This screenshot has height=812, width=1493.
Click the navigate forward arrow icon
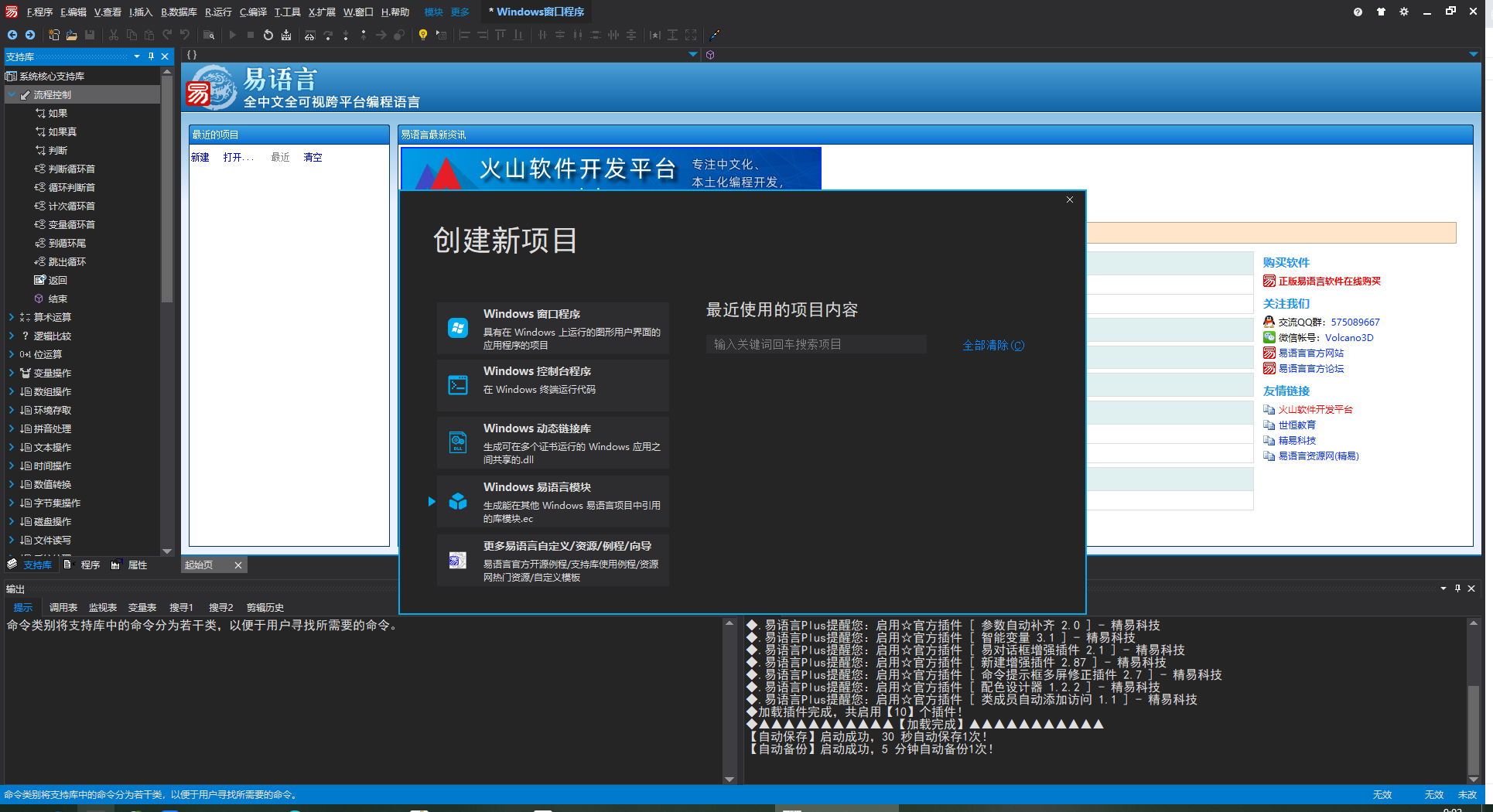tap(30, 35)
